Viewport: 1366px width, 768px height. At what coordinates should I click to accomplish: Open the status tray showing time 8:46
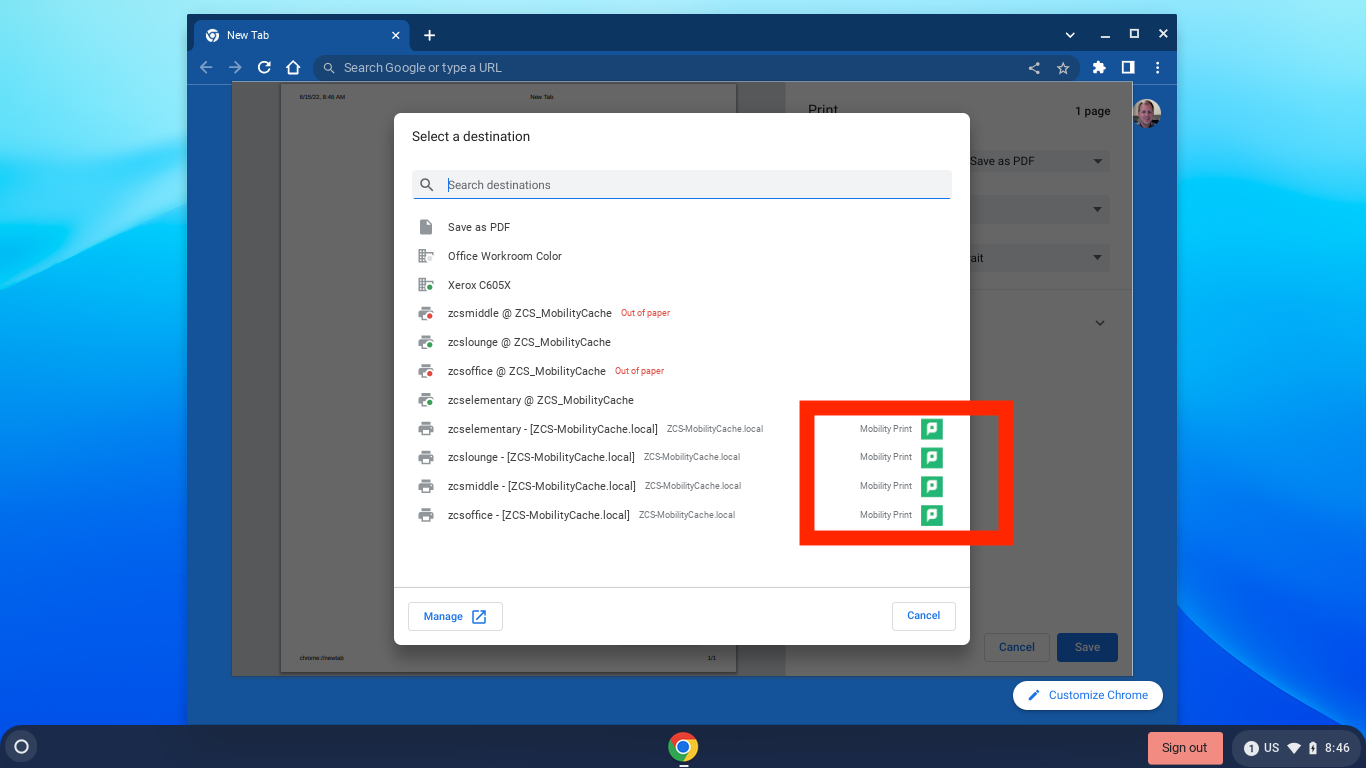tap(1297, 748)
